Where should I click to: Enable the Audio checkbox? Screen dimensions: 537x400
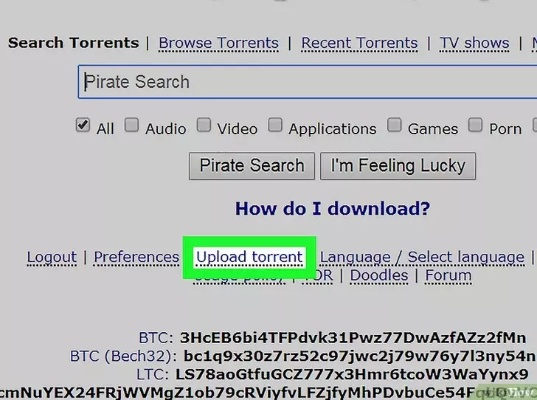[132, 125]
